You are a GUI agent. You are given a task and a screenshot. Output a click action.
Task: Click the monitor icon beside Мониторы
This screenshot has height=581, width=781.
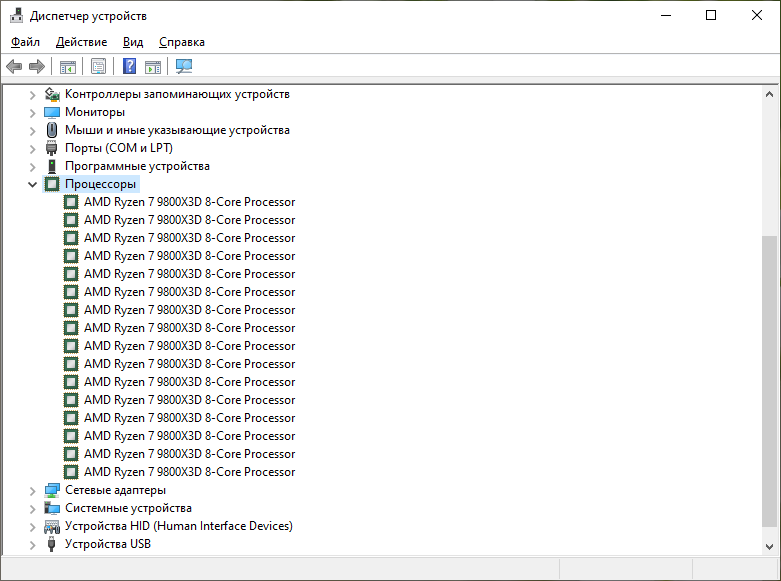tap(52, 112)
